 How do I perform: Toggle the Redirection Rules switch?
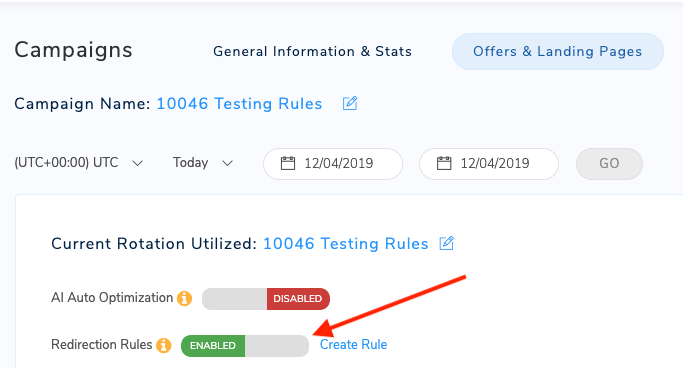point(245,346)
